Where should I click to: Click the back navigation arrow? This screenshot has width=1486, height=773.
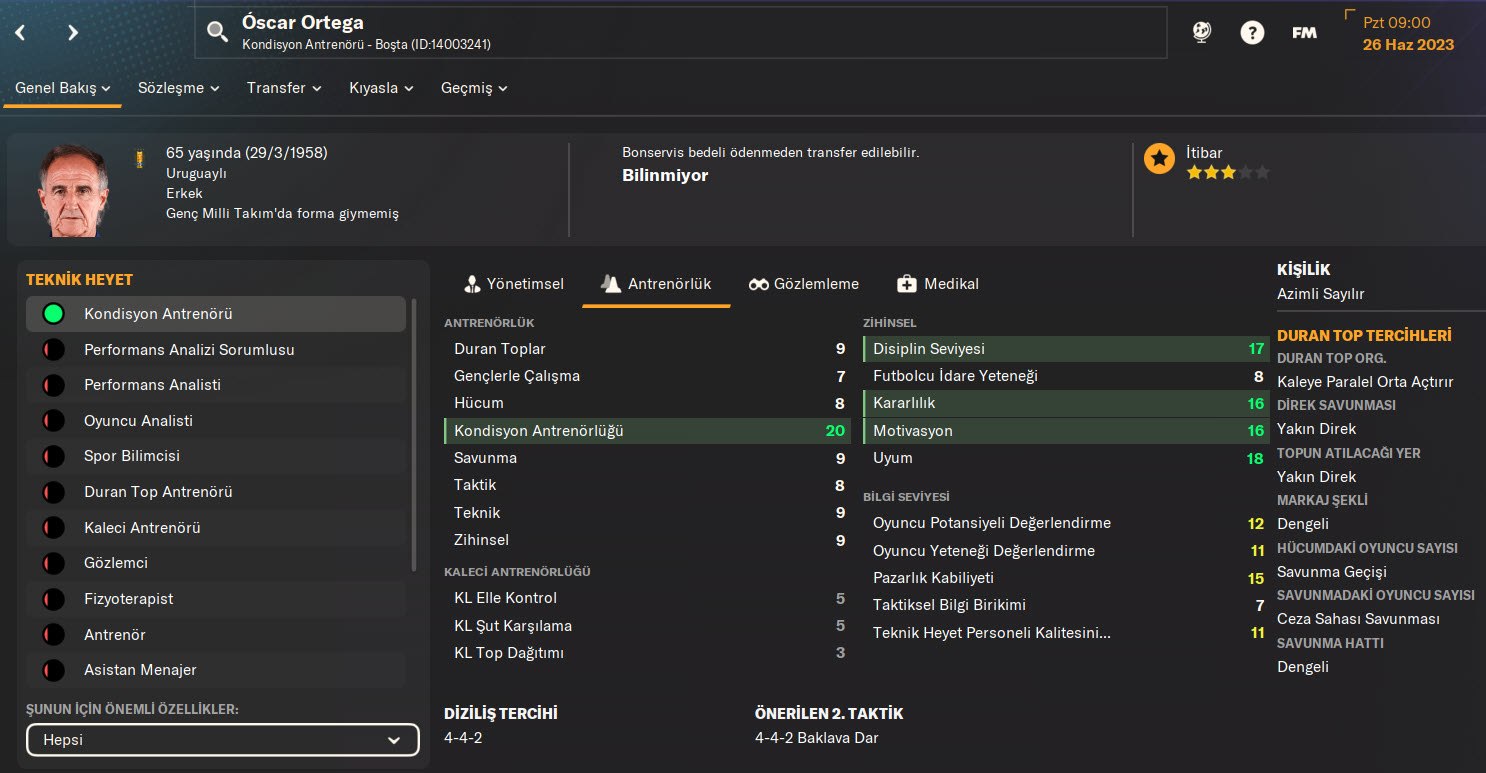(20, 32)
